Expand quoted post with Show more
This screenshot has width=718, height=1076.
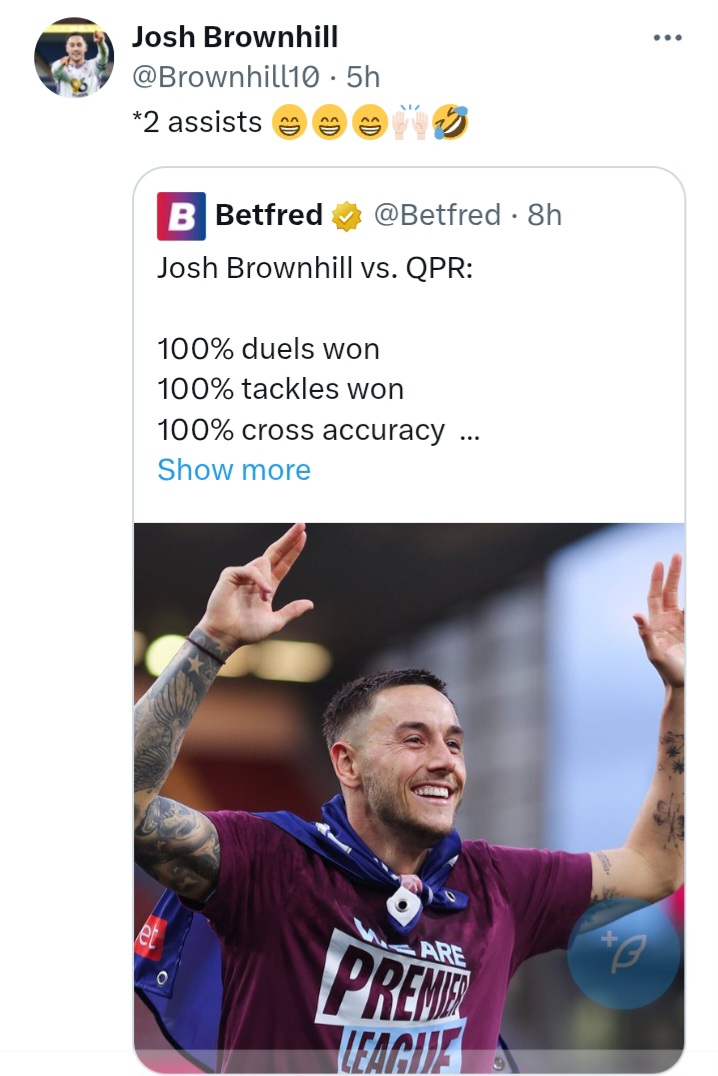[234, 470]
